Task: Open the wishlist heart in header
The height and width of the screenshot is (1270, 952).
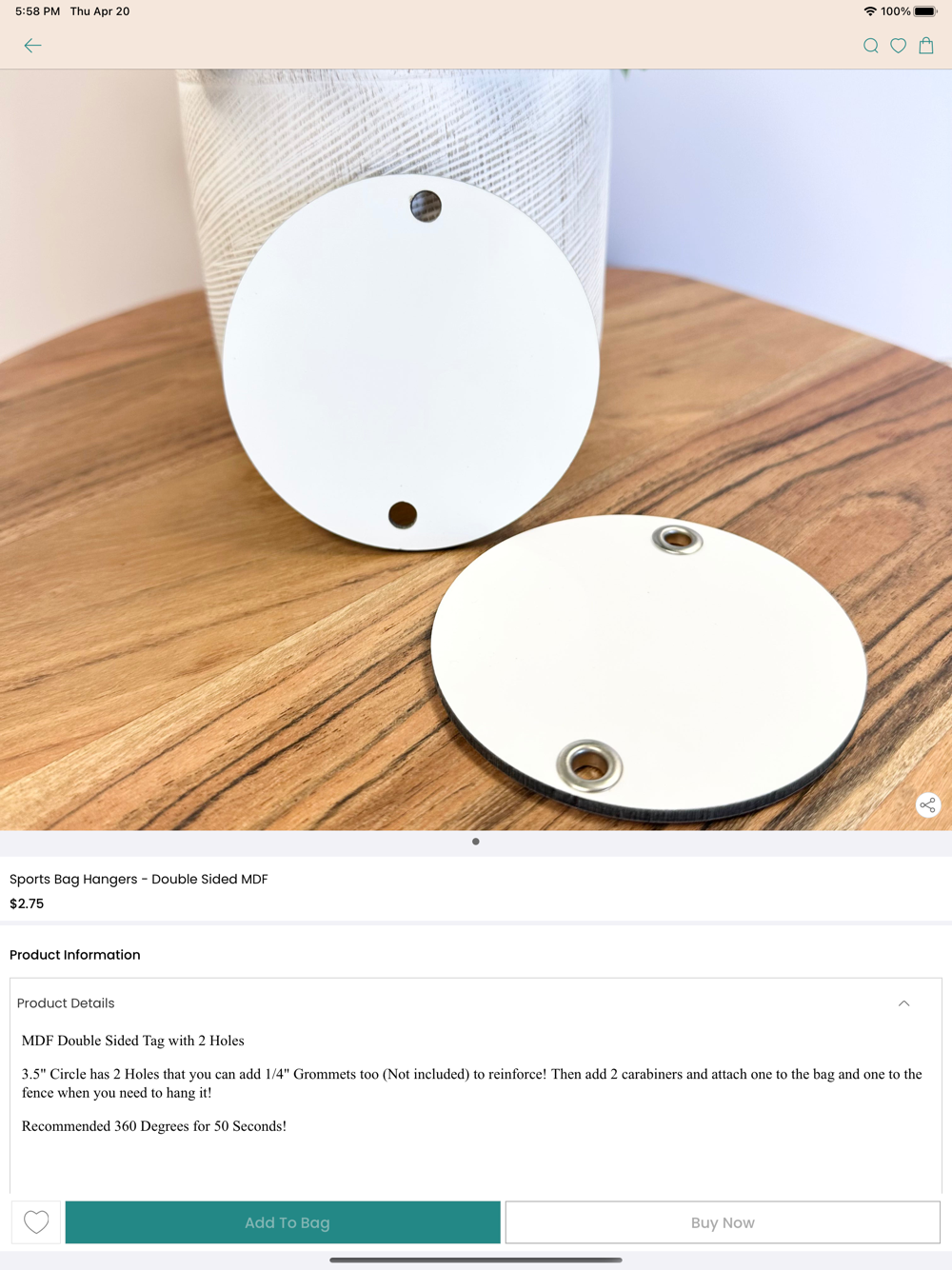Action: click(x=898, y=46)
